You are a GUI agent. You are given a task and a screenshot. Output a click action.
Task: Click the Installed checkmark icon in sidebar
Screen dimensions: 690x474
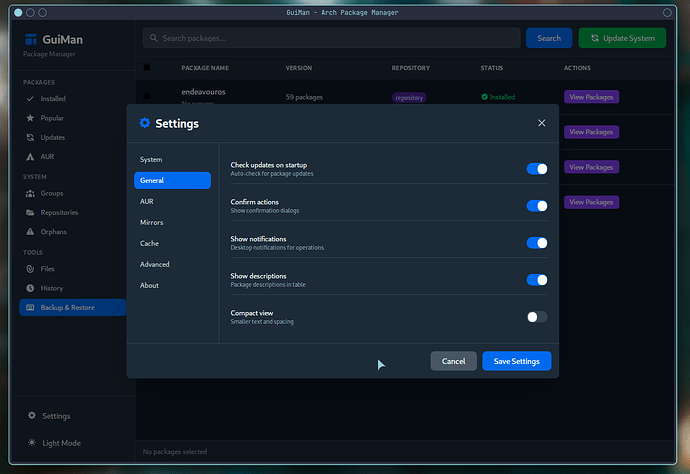[31, 99]
